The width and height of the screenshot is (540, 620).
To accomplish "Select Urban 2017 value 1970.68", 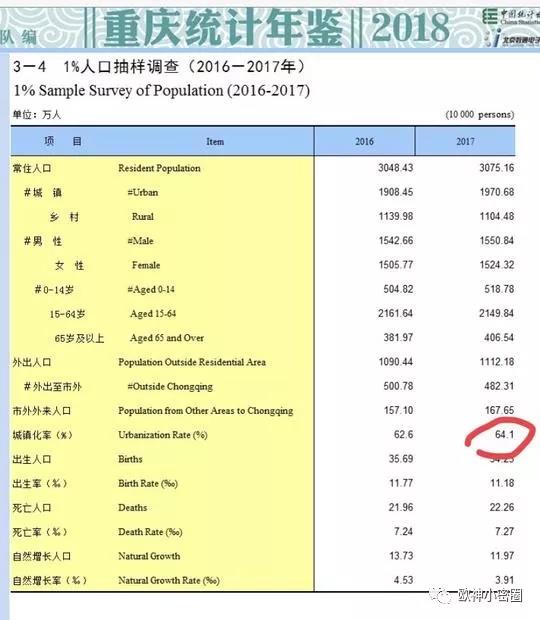I will [x=497, y=192].
